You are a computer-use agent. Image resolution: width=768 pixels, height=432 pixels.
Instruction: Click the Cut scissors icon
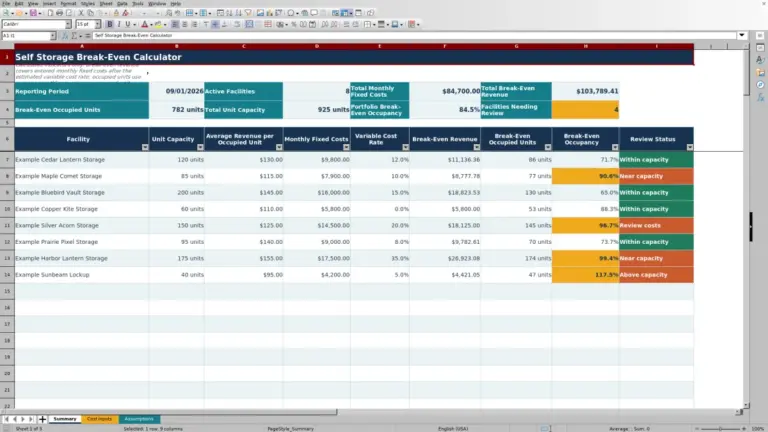(81, 13)
